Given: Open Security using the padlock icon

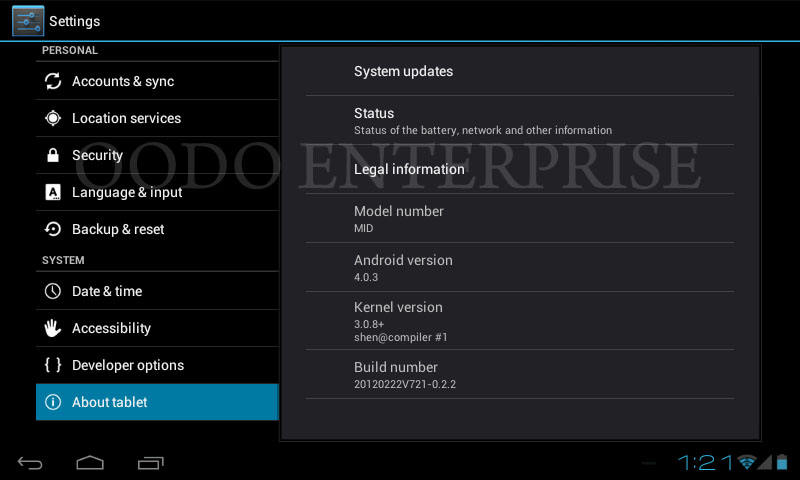Looking at the screenshot, I should click(x=53, y=155).
